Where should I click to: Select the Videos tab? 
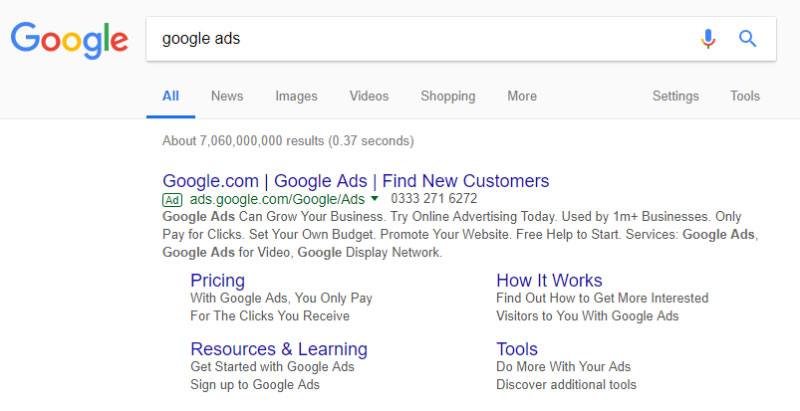tap(369, 96)
